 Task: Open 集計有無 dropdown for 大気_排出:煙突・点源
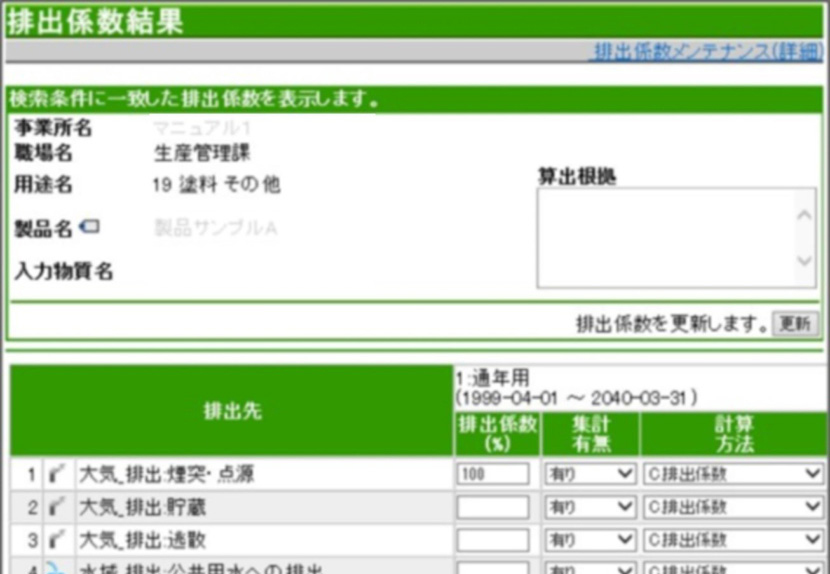pyautogui.click(x=590, y=473)
